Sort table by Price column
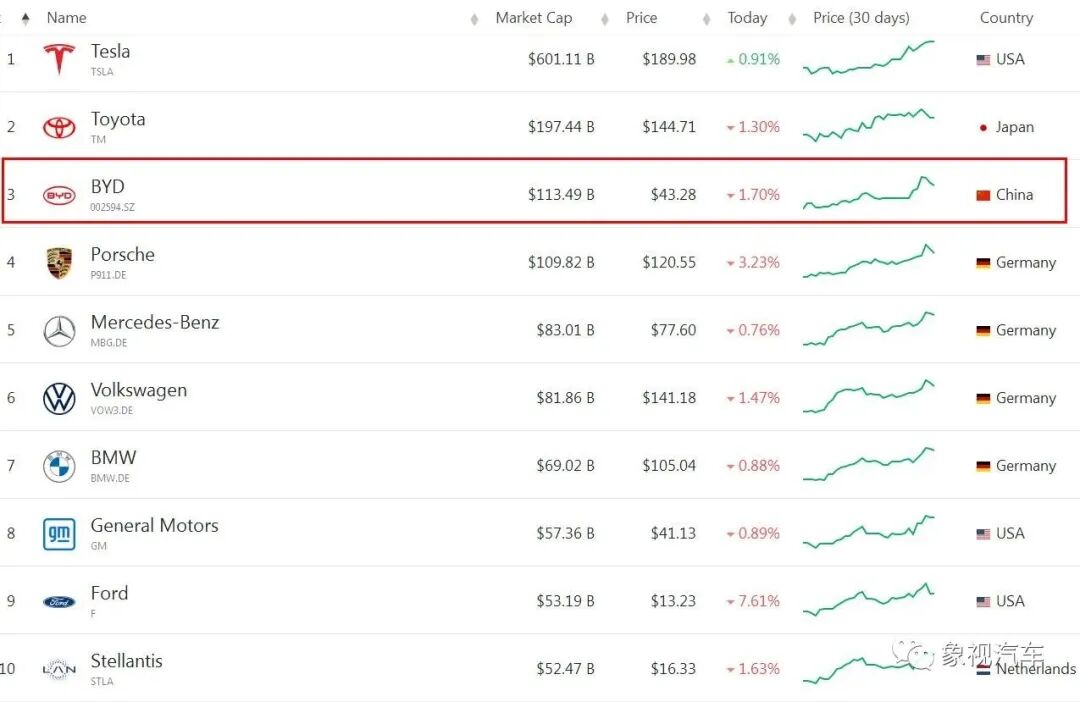The height and width of the screenshot is (702, 1080). coord(641,18)
